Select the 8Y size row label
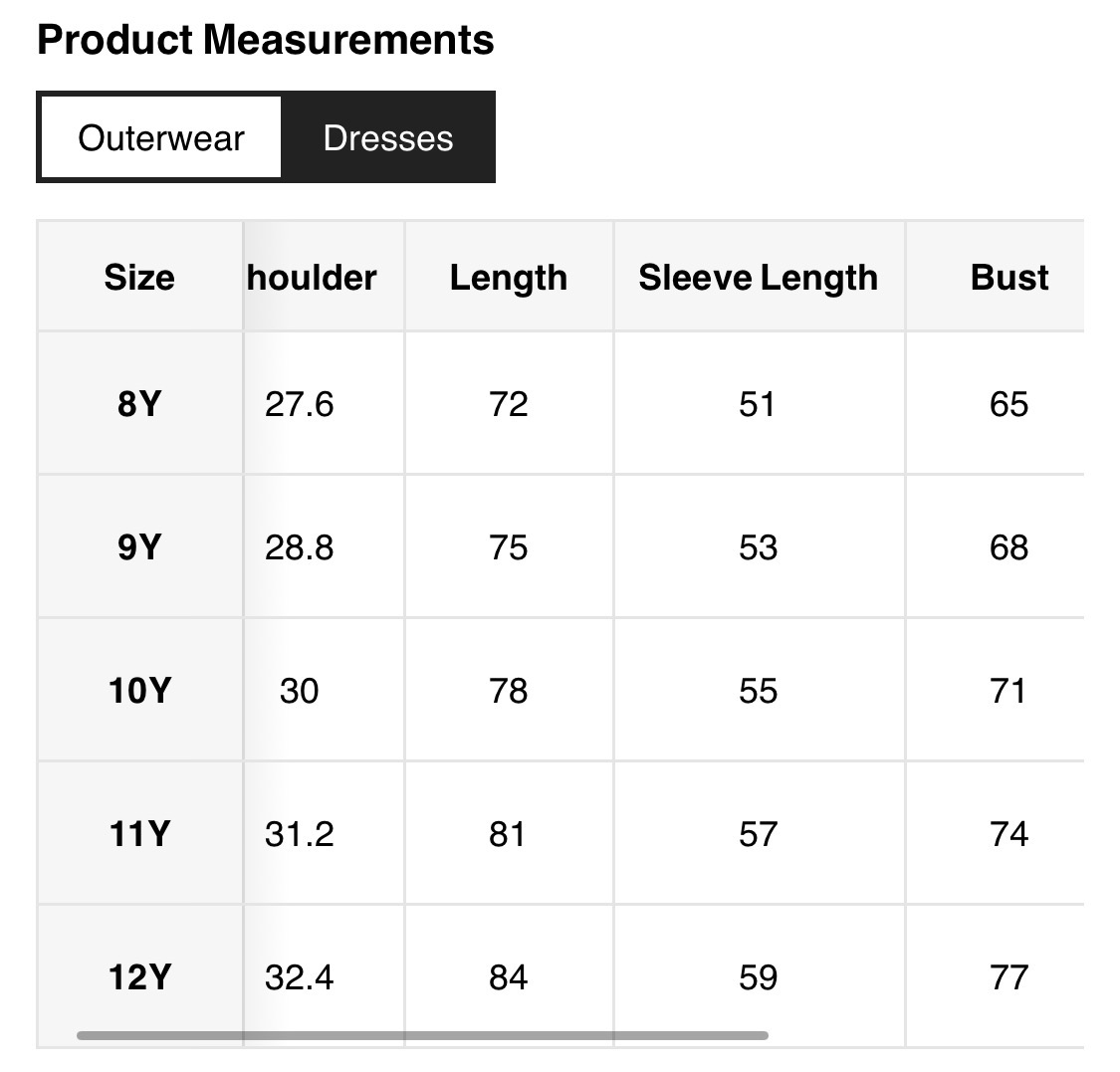 click(x=139, y=404)
